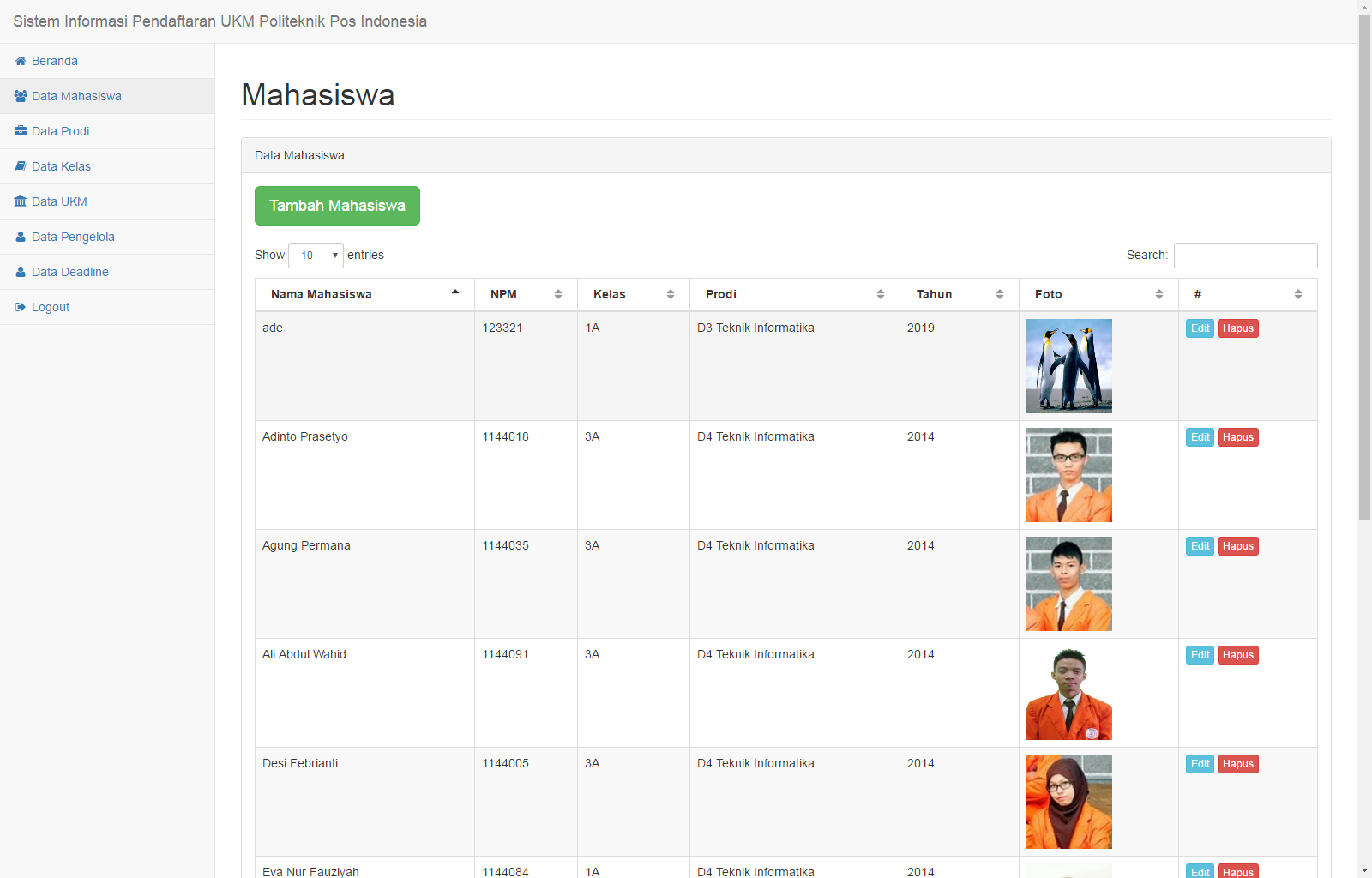Click the penguin photo for ade

1069,366
